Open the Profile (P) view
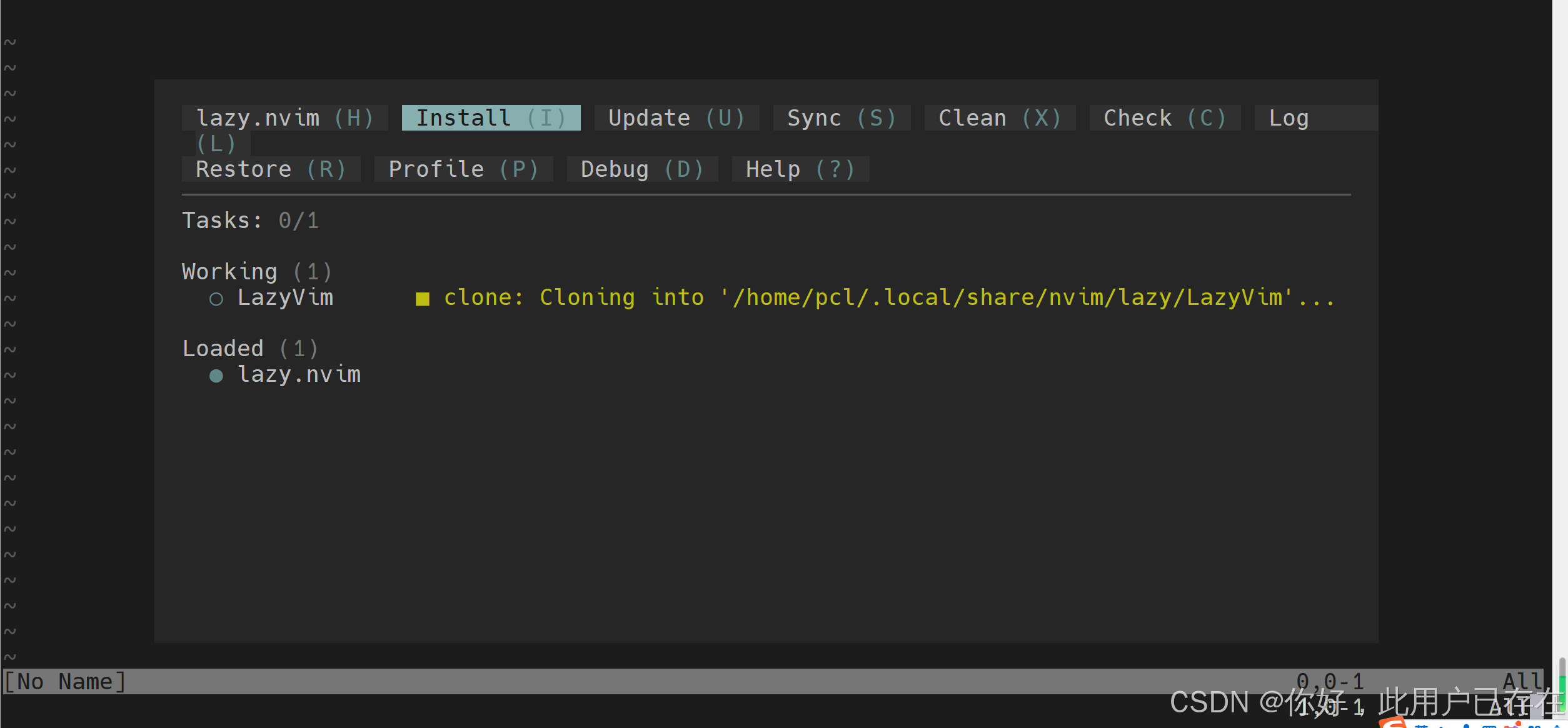Viewport: 1568px width, 728px height. coord(463,169)
